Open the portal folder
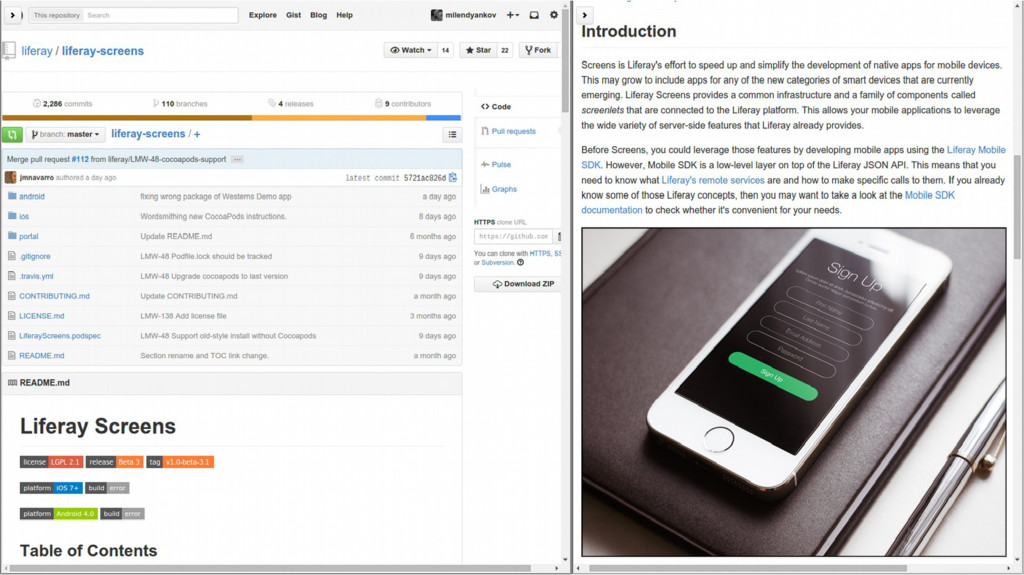Image resolution: width=1024 pixels, height=575 pixels. (29, 237)
